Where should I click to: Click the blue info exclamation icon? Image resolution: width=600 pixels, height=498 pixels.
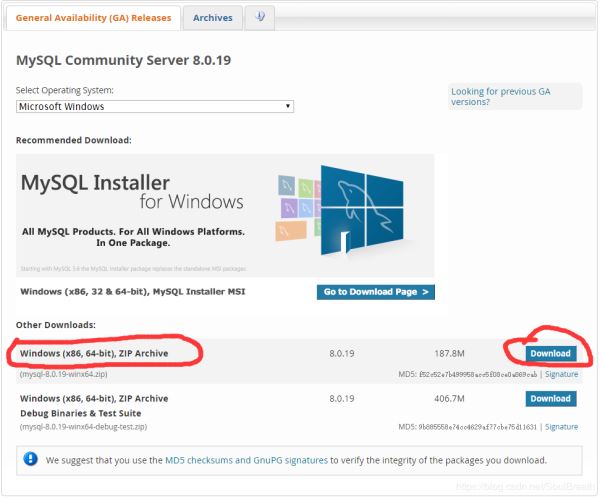coord(30,459)
